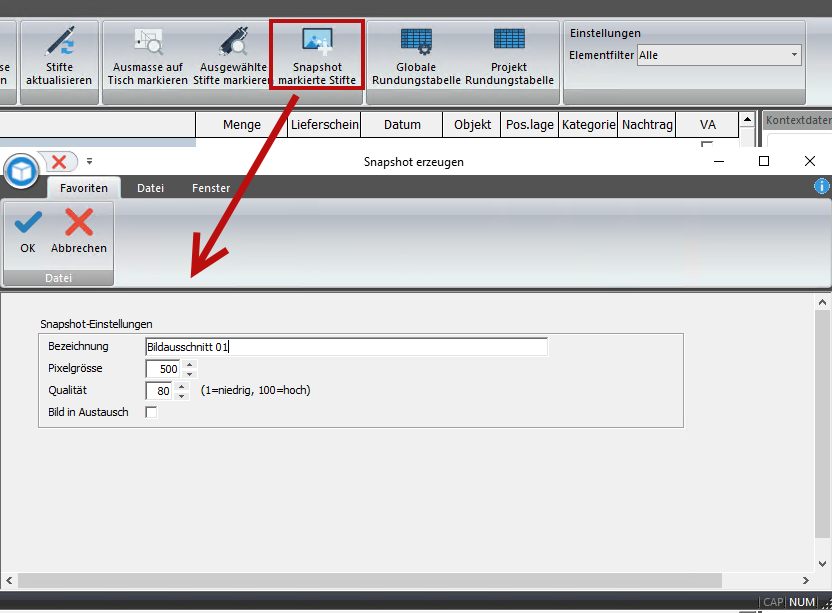Expand the quick access toolbar arrow
832x613 pixels.
tap(89, 161)
